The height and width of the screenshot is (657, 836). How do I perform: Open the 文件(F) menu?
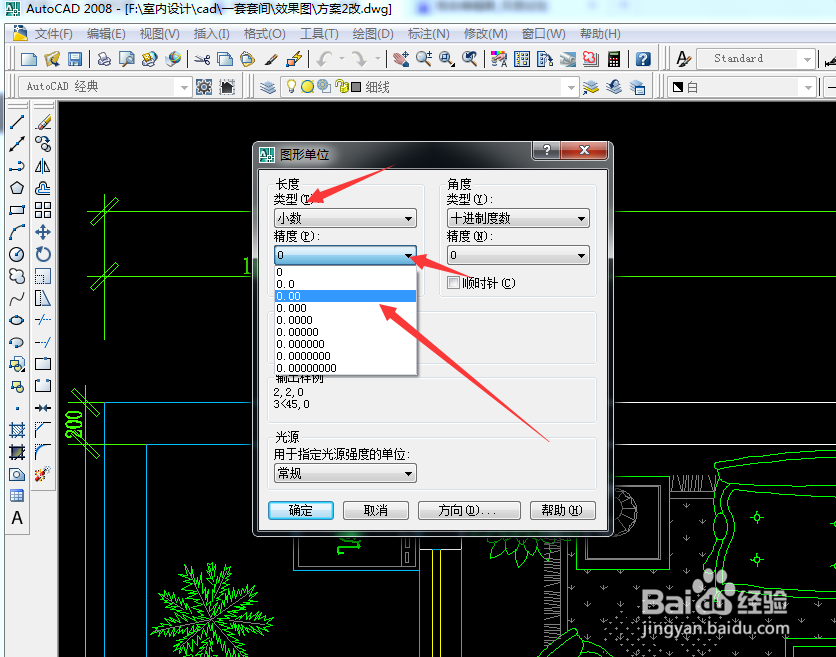[x=53, y=34]
